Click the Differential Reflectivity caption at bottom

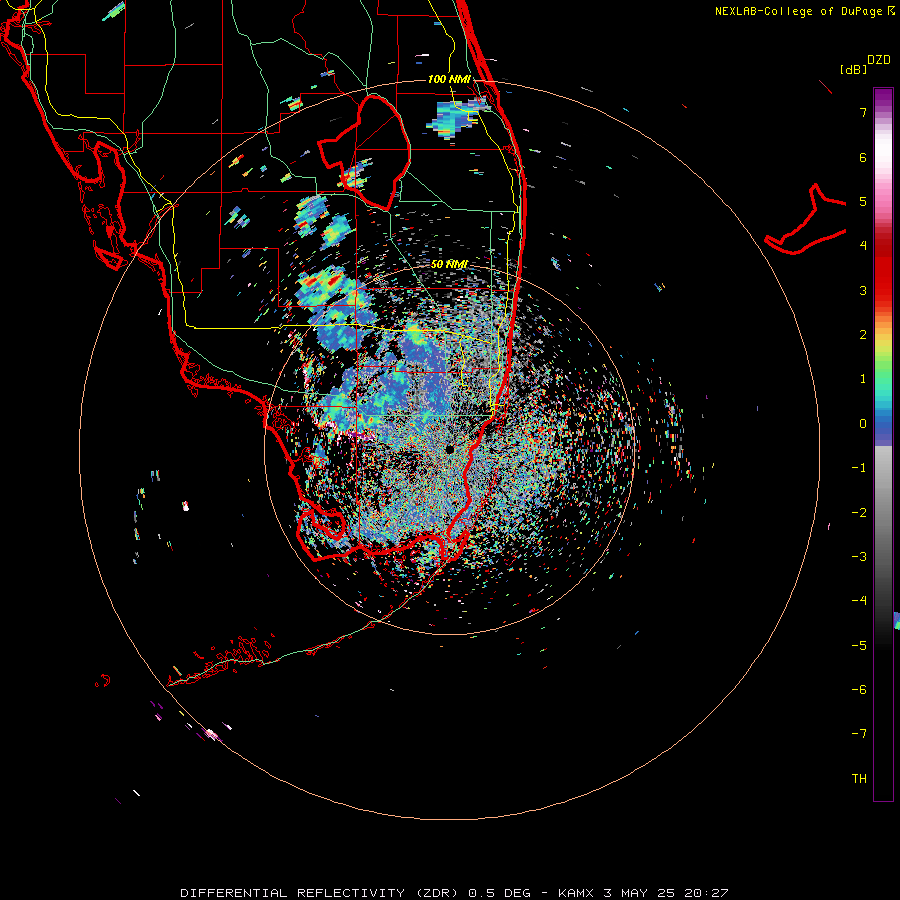(x=455, y=893)
